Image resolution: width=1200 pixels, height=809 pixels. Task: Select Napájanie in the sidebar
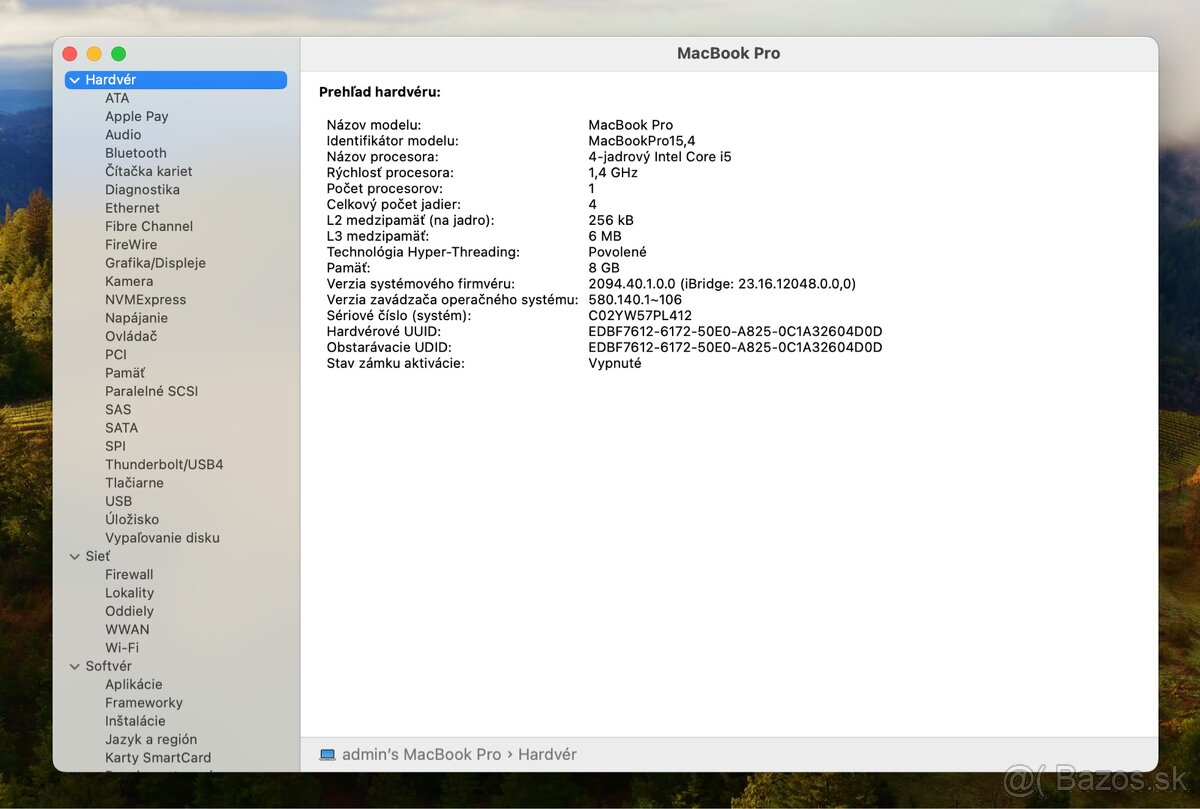137,318
